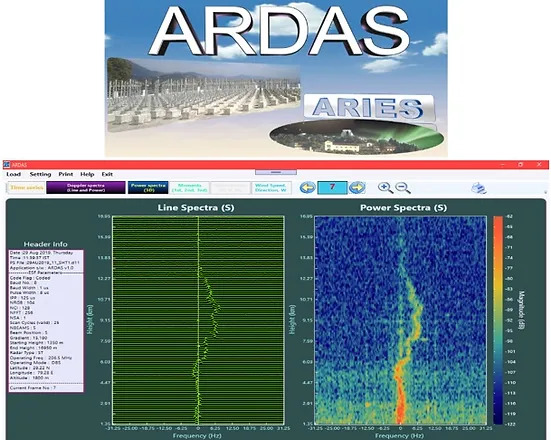Zoom out with the magnifier minus icon

[x=403, y=188]
